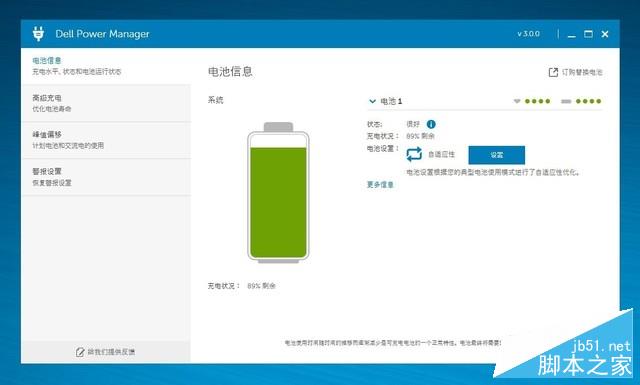The image size is (640, 385).
Task: Click the 恢复警报设置 subtitle
Action: 52,183
